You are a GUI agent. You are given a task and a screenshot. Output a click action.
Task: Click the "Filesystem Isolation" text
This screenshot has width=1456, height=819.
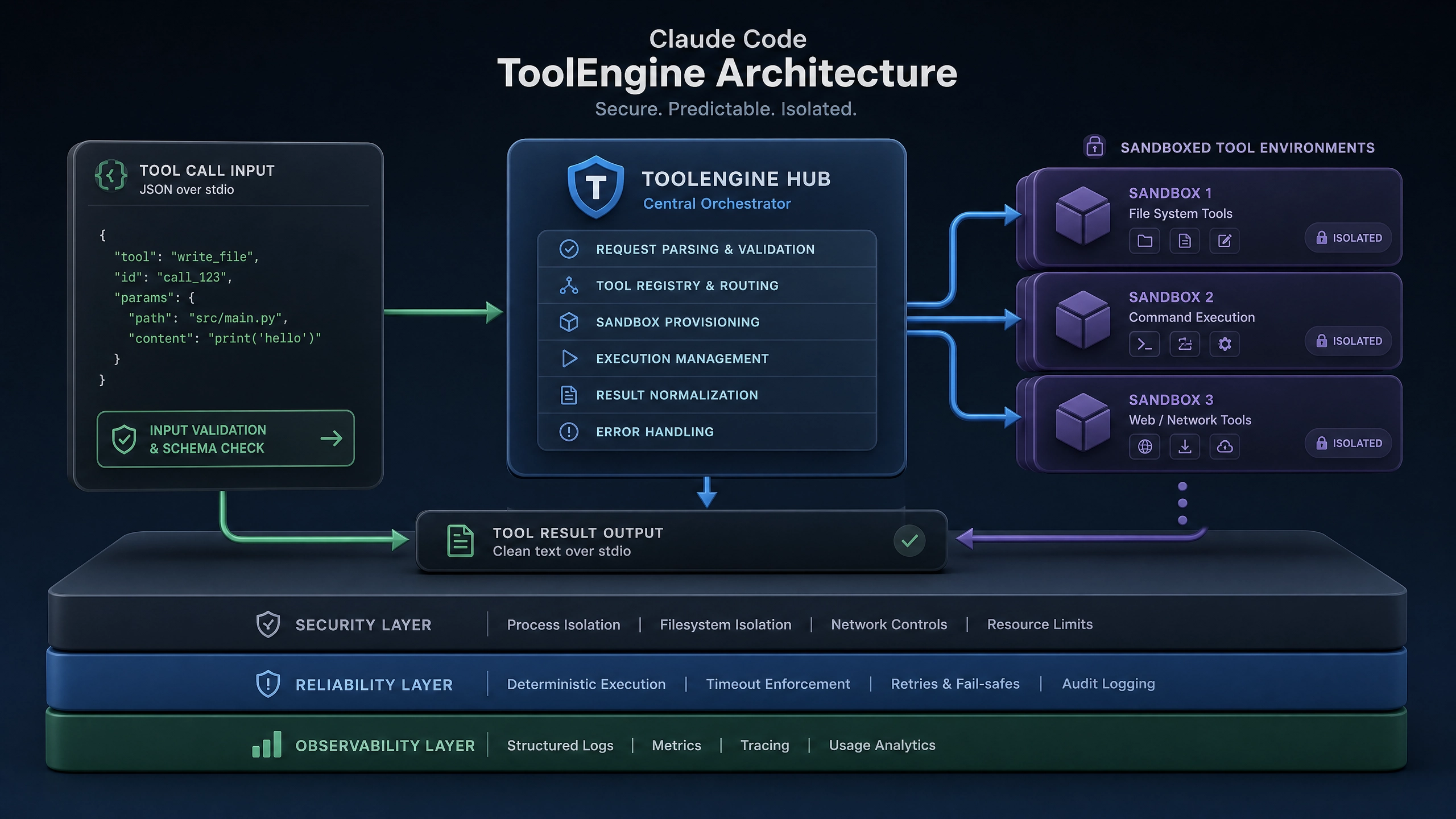726,624
